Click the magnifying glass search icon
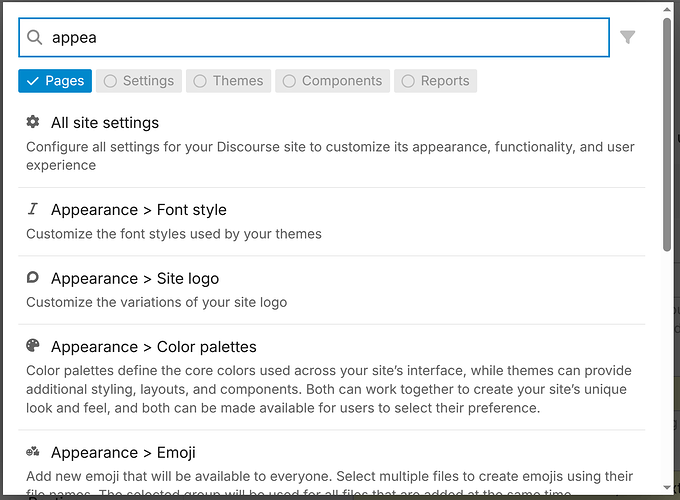This screenshot has width=680, height=500. 34,37
